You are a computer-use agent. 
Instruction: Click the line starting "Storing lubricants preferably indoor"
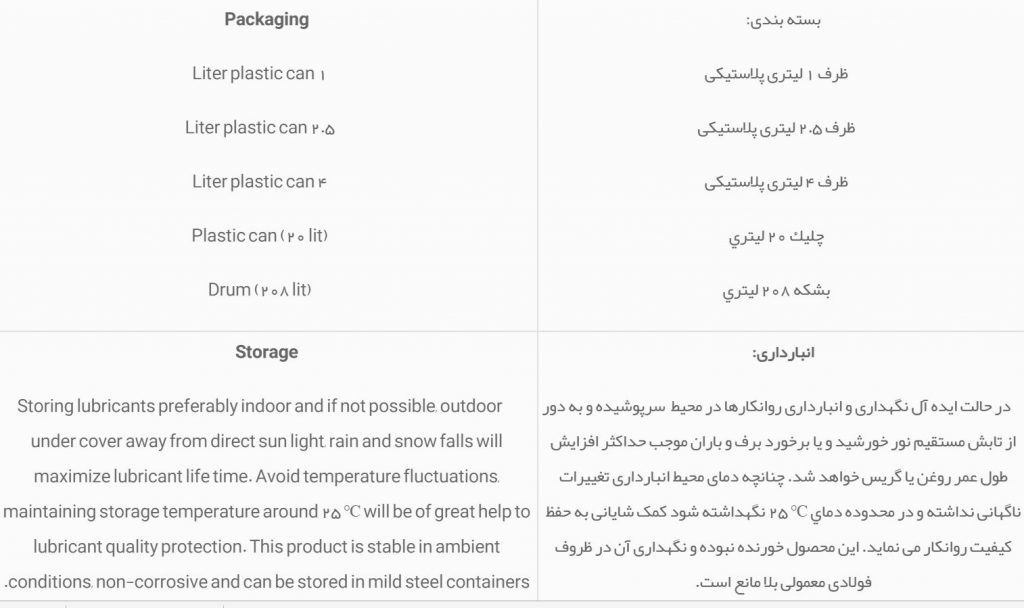(x=260, y=407)
